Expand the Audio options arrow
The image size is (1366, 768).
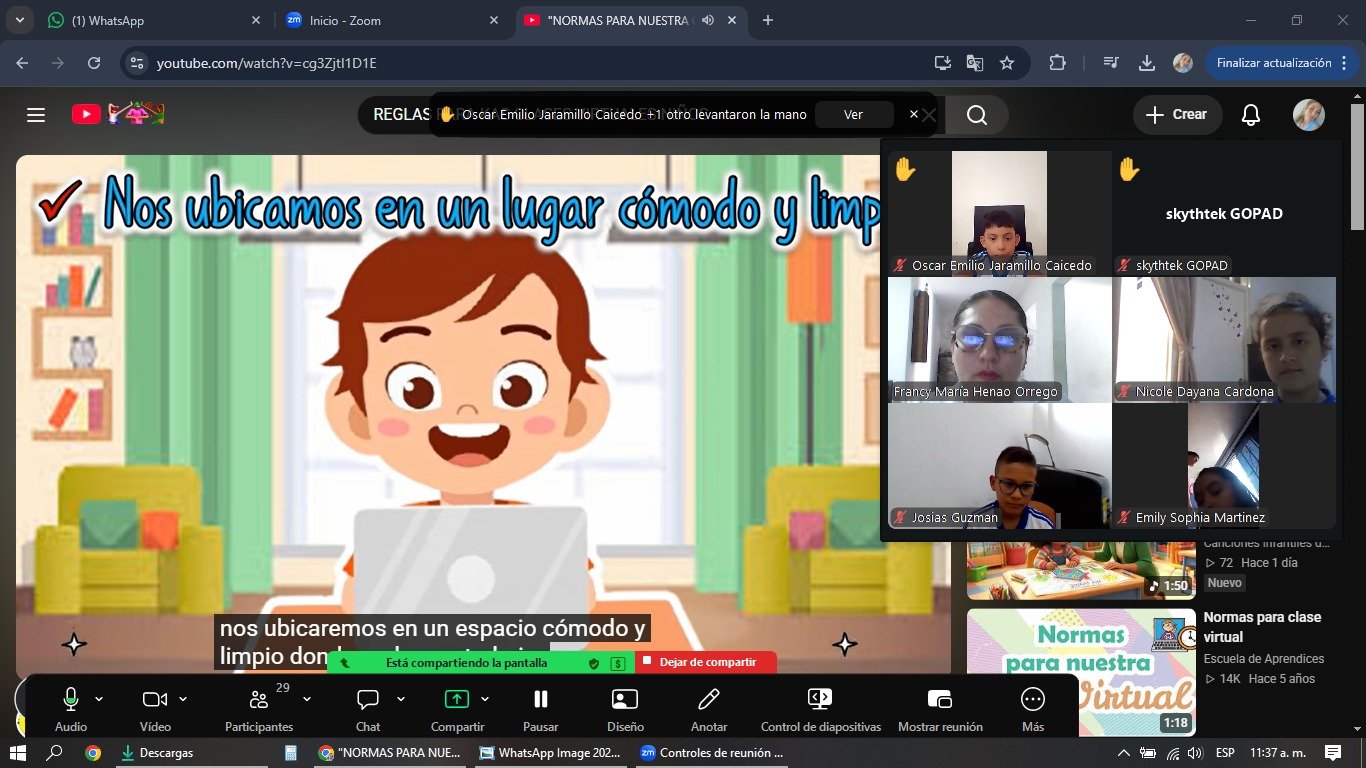click(98, 699)
